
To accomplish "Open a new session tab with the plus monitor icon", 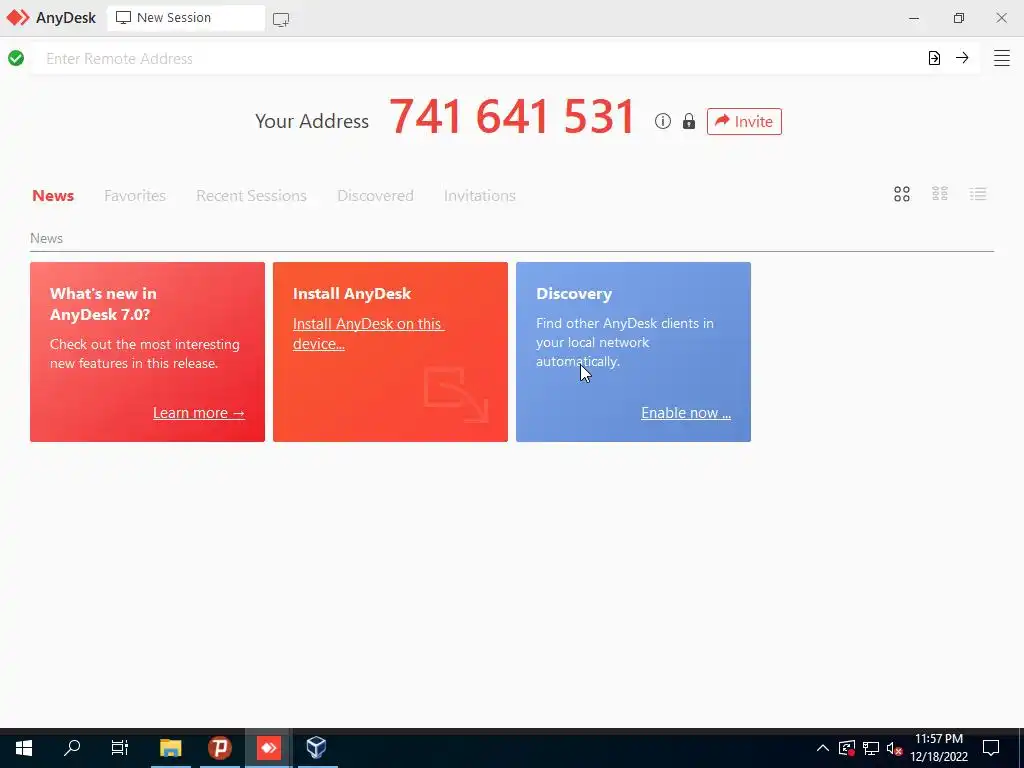I will click(281, 19).
